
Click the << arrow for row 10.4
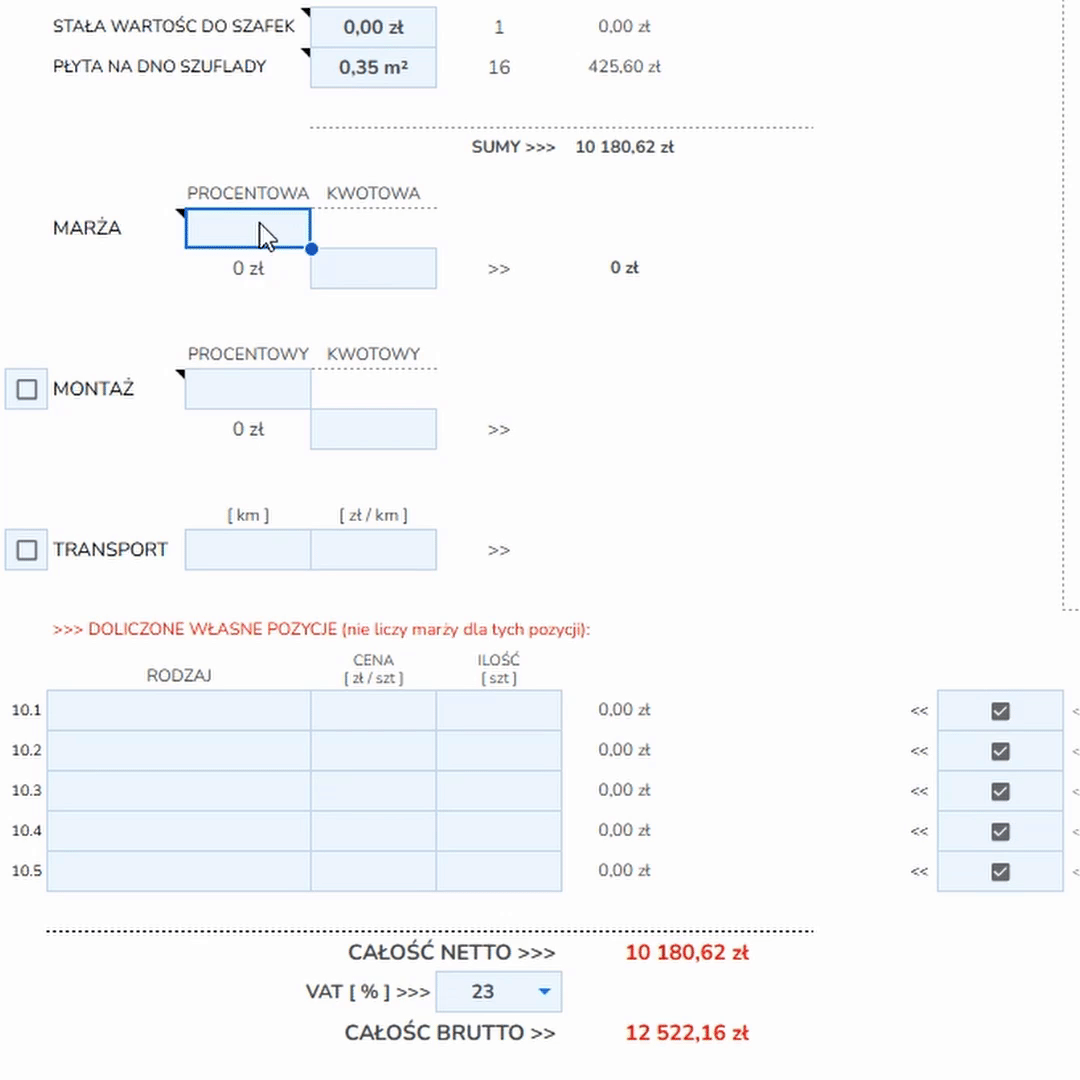(x=919, y=831)
